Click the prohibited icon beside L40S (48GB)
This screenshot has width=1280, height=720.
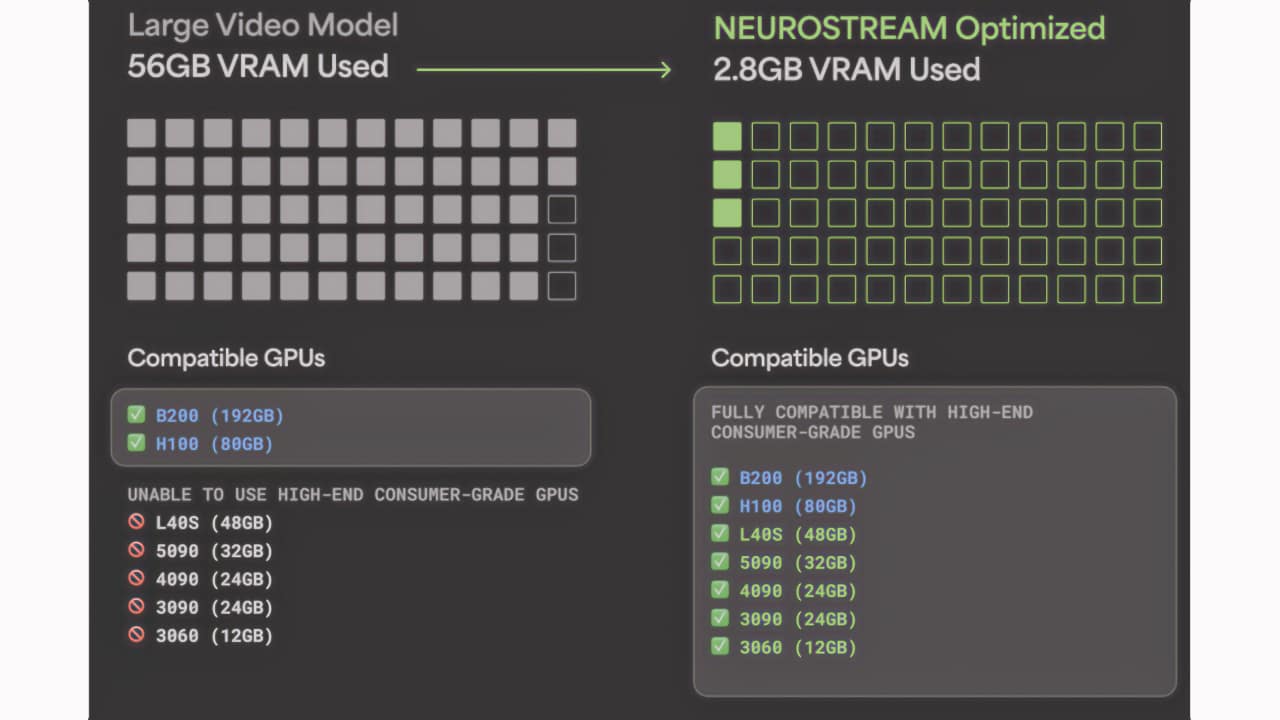136,522
